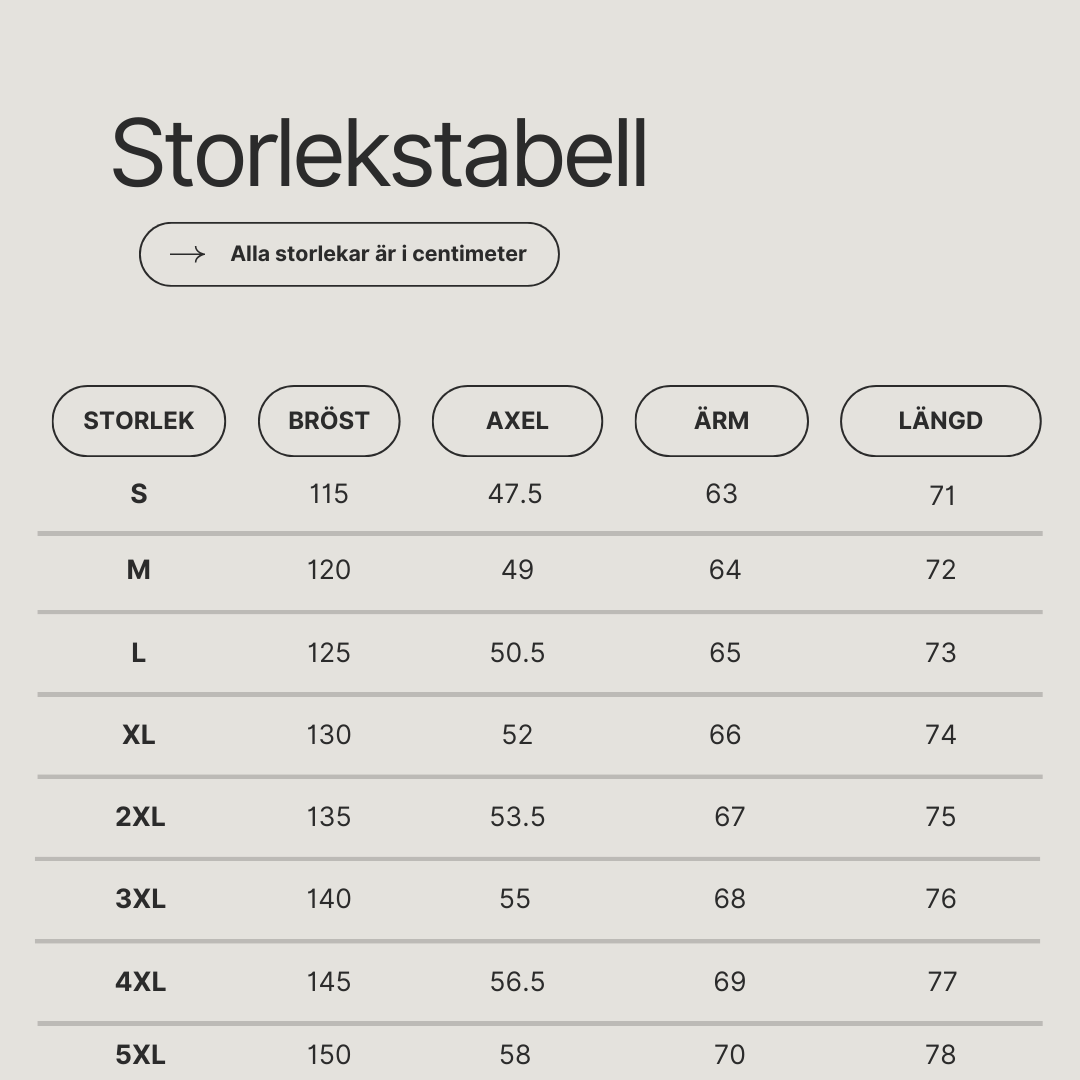Click the AXEL column header
Image resolution: width=1080 pixels, height=1080 pixels.
coord(517,421)
